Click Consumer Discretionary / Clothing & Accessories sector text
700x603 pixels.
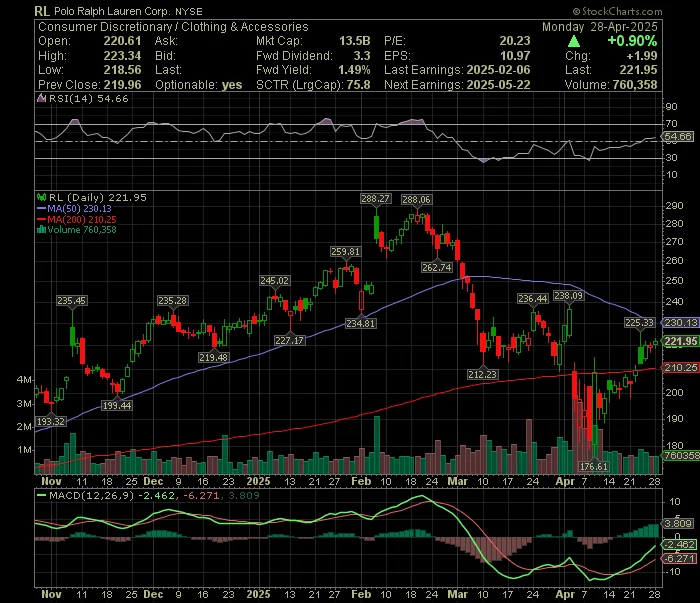point(173,27)
